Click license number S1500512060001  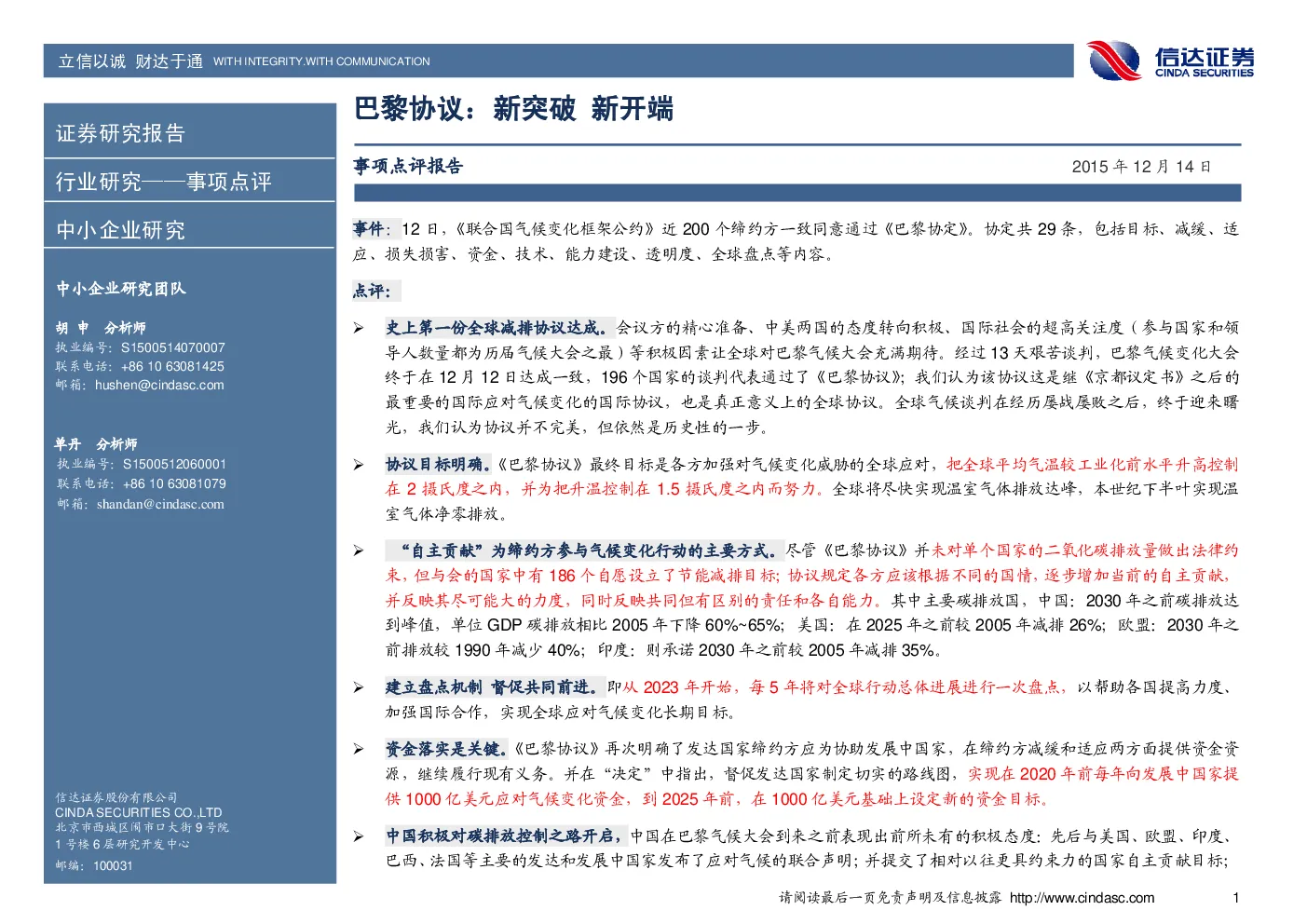(174, 464)
